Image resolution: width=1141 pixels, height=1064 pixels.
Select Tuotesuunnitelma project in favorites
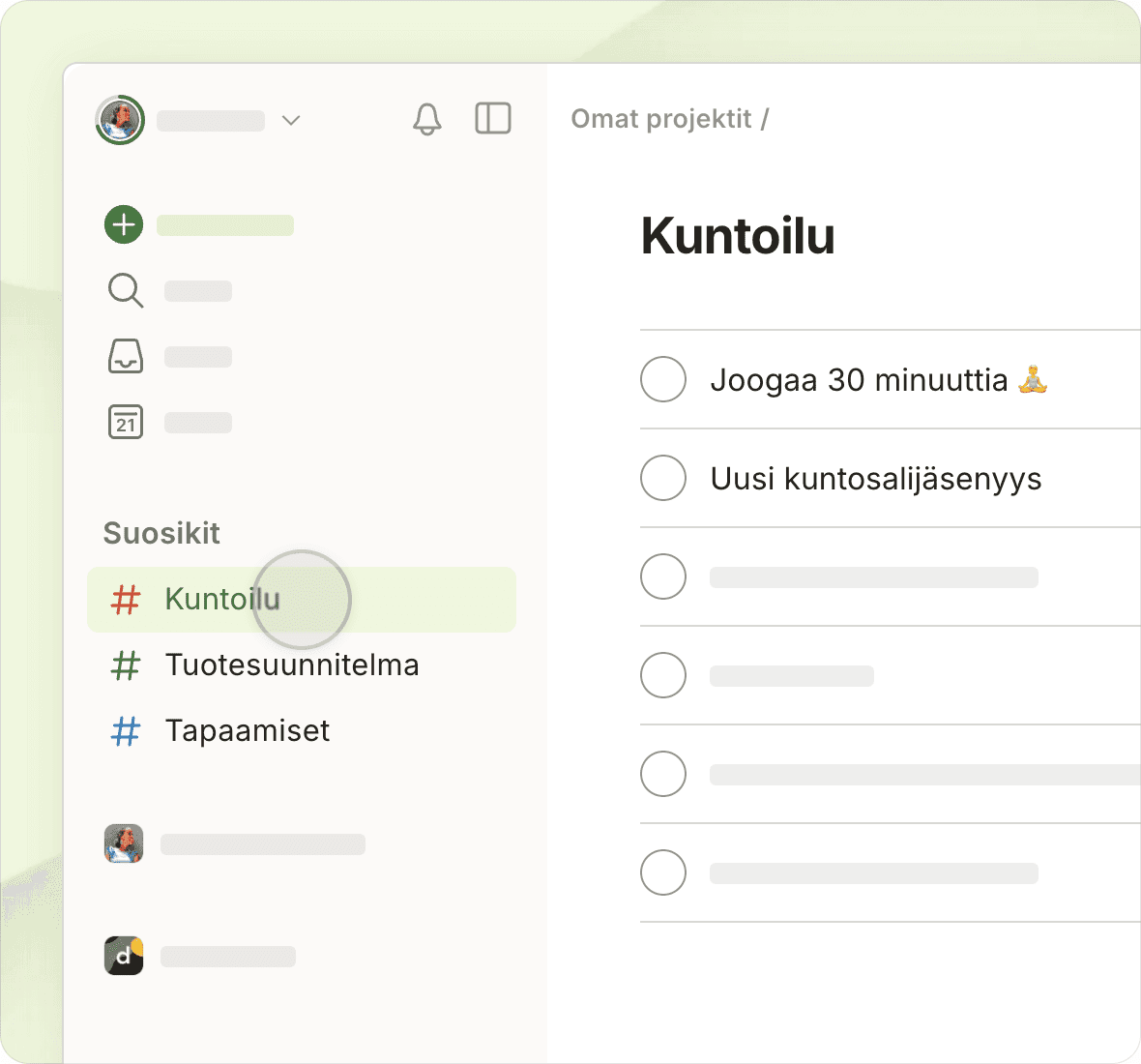pos(291,665)
